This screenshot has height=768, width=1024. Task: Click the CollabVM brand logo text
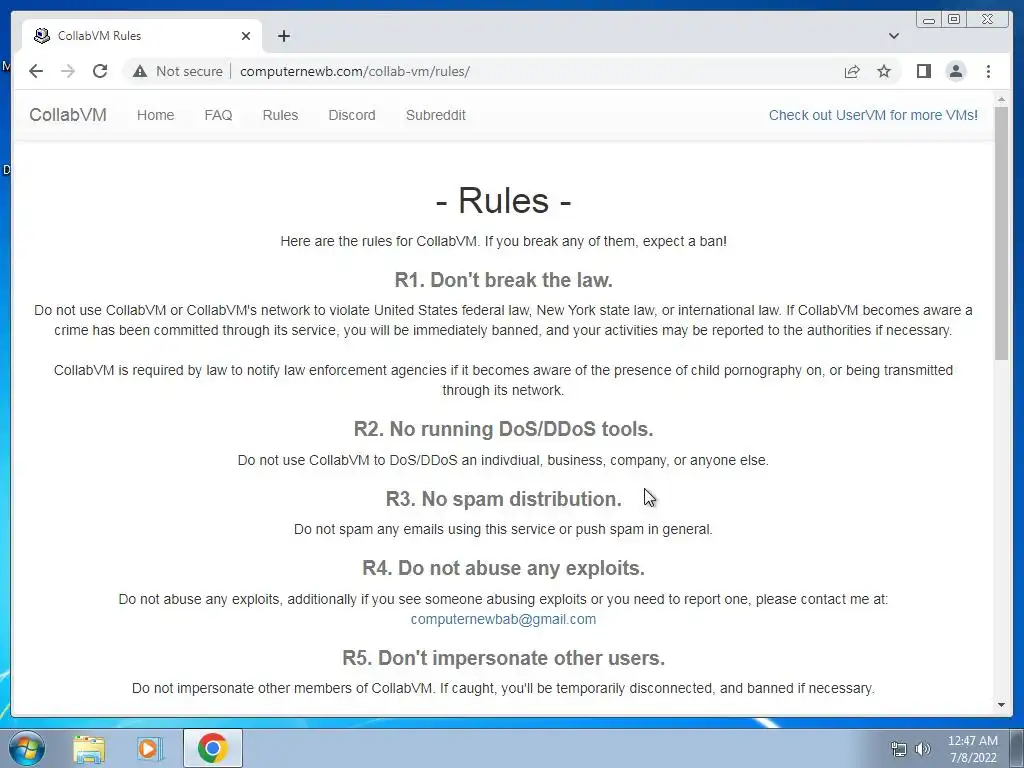[68, 115]
